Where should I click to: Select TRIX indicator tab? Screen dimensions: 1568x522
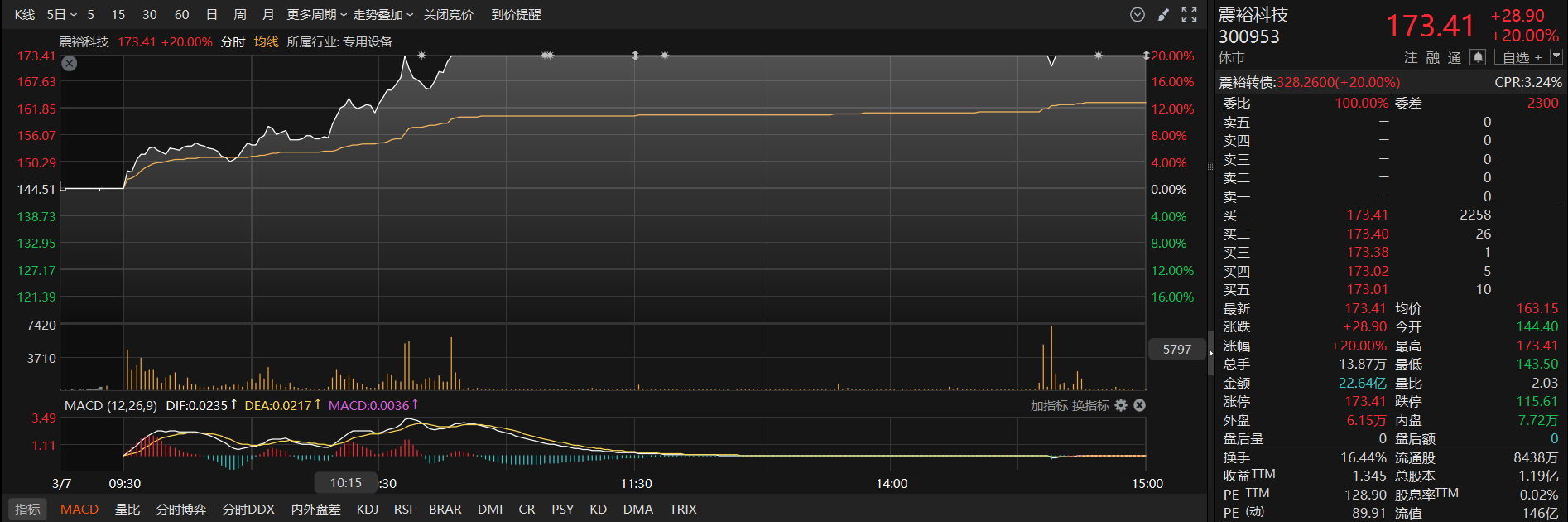683,510
